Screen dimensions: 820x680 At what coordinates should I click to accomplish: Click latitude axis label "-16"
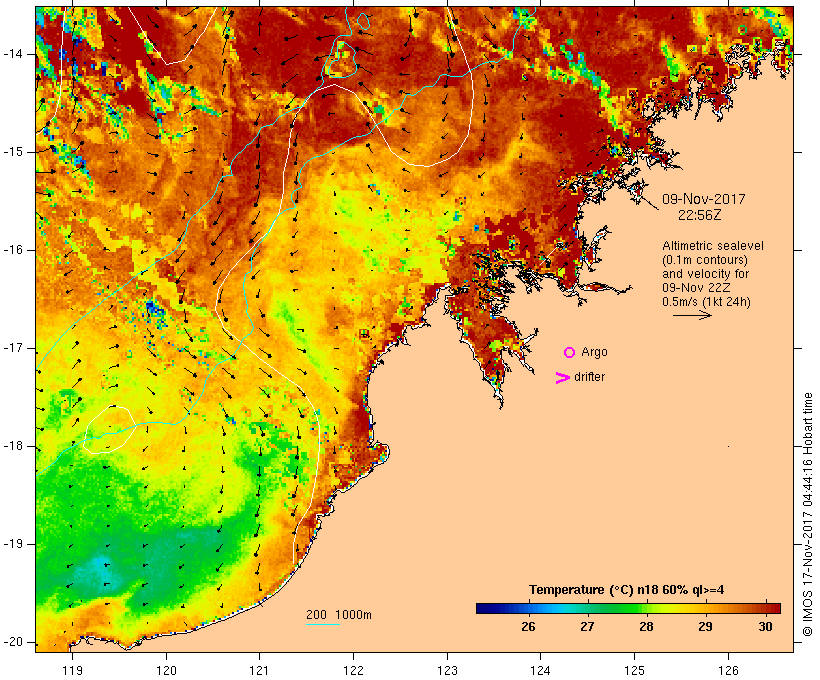[13, 250]
